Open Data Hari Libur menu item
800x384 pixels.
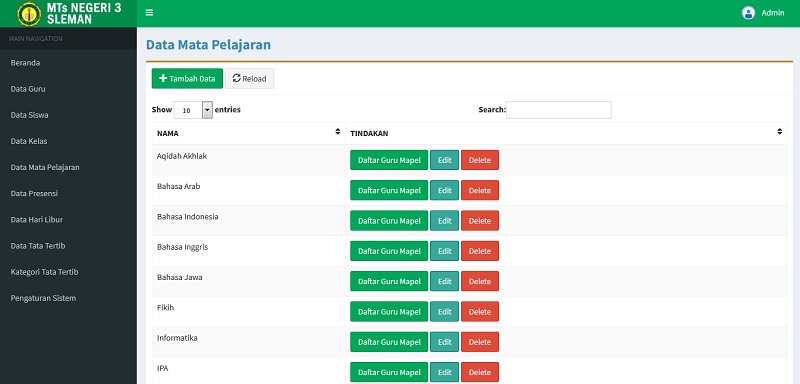[x=37, y=219]
